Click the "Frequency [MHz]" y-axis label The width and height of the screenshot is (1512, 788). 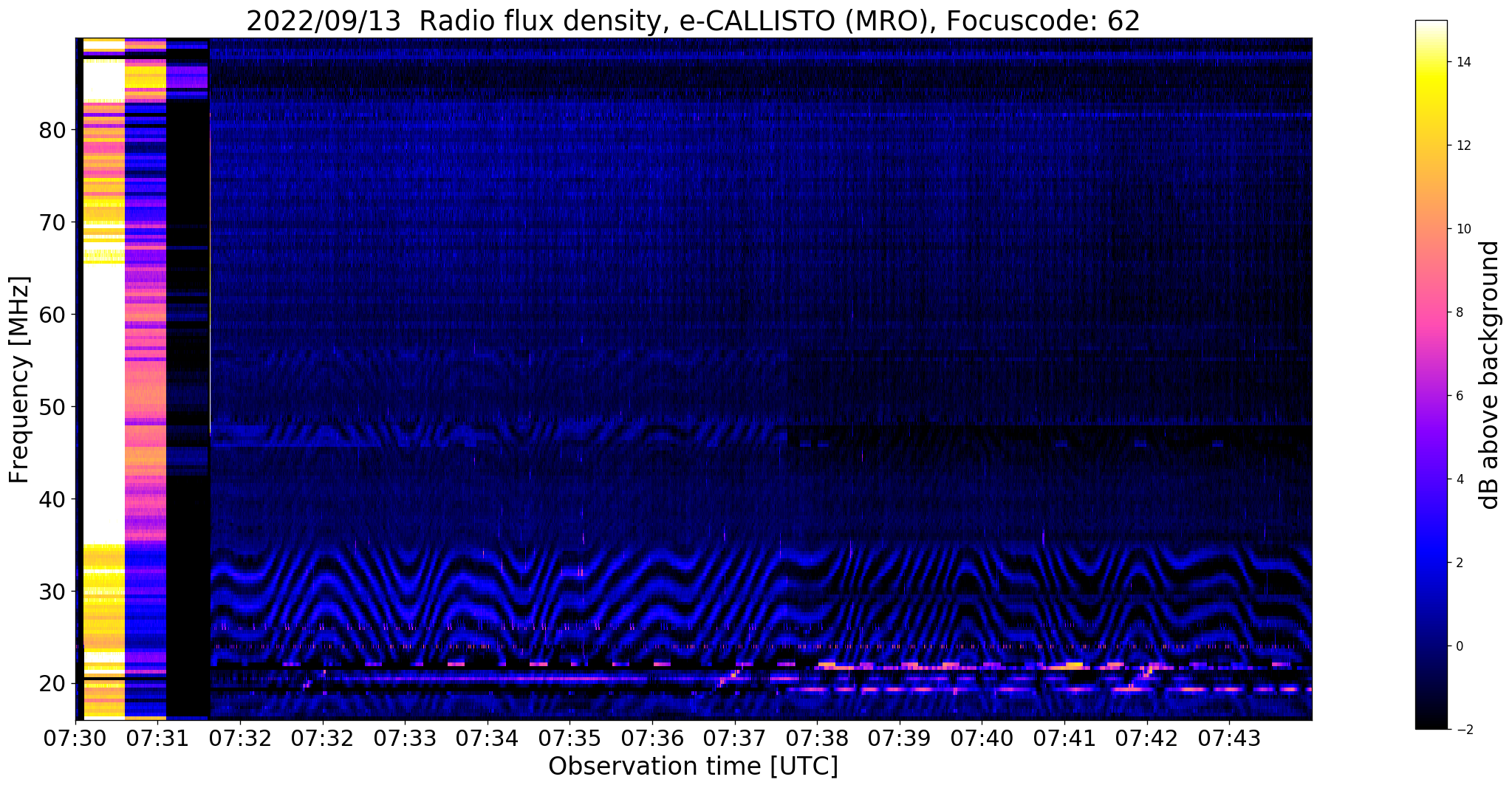pyautogui.click(x=20, y=380)
